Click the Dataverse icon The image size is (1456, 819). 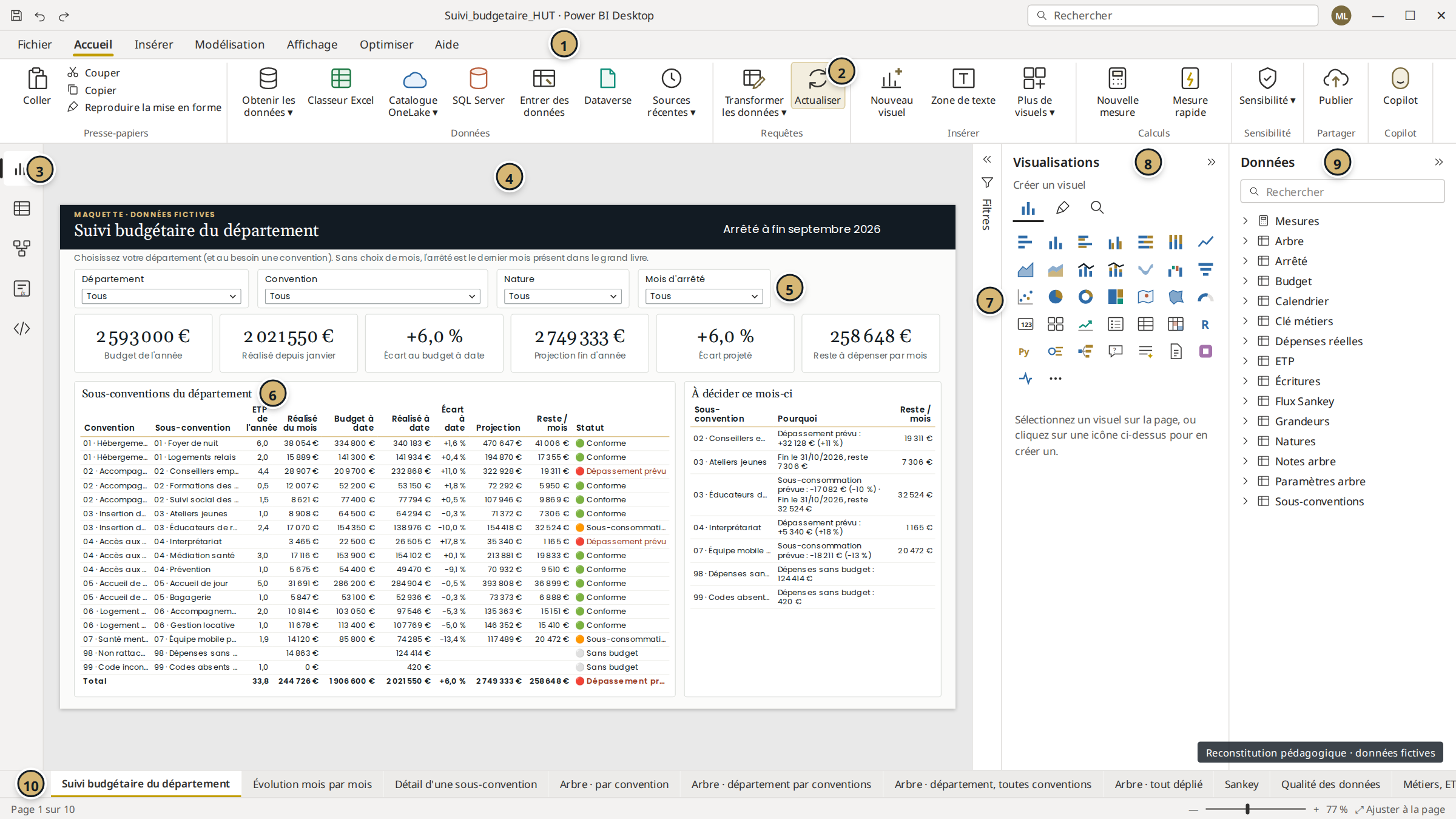[x=607, y=78]
